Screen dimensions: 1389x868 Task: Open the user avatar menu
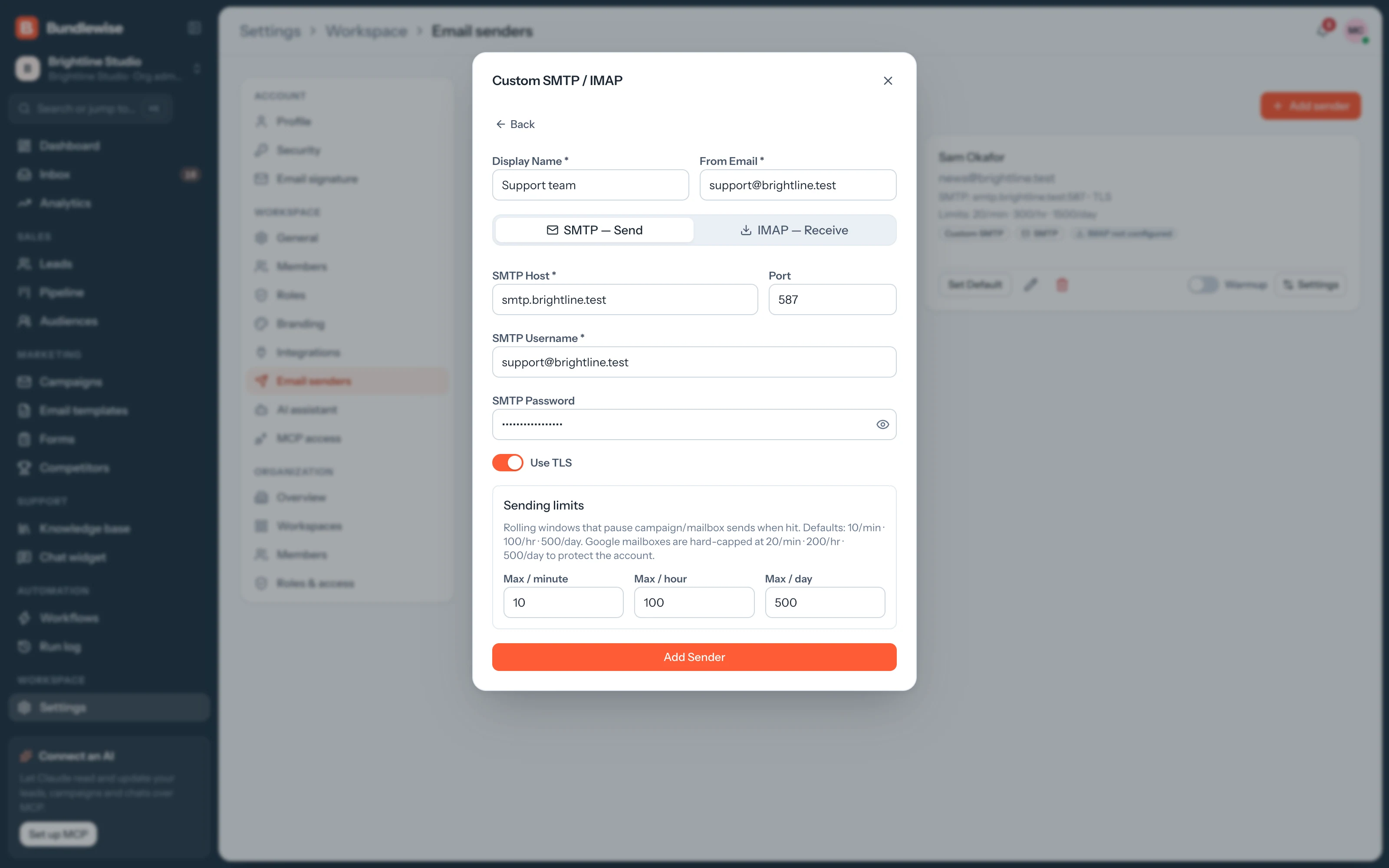pos(1356,30)
